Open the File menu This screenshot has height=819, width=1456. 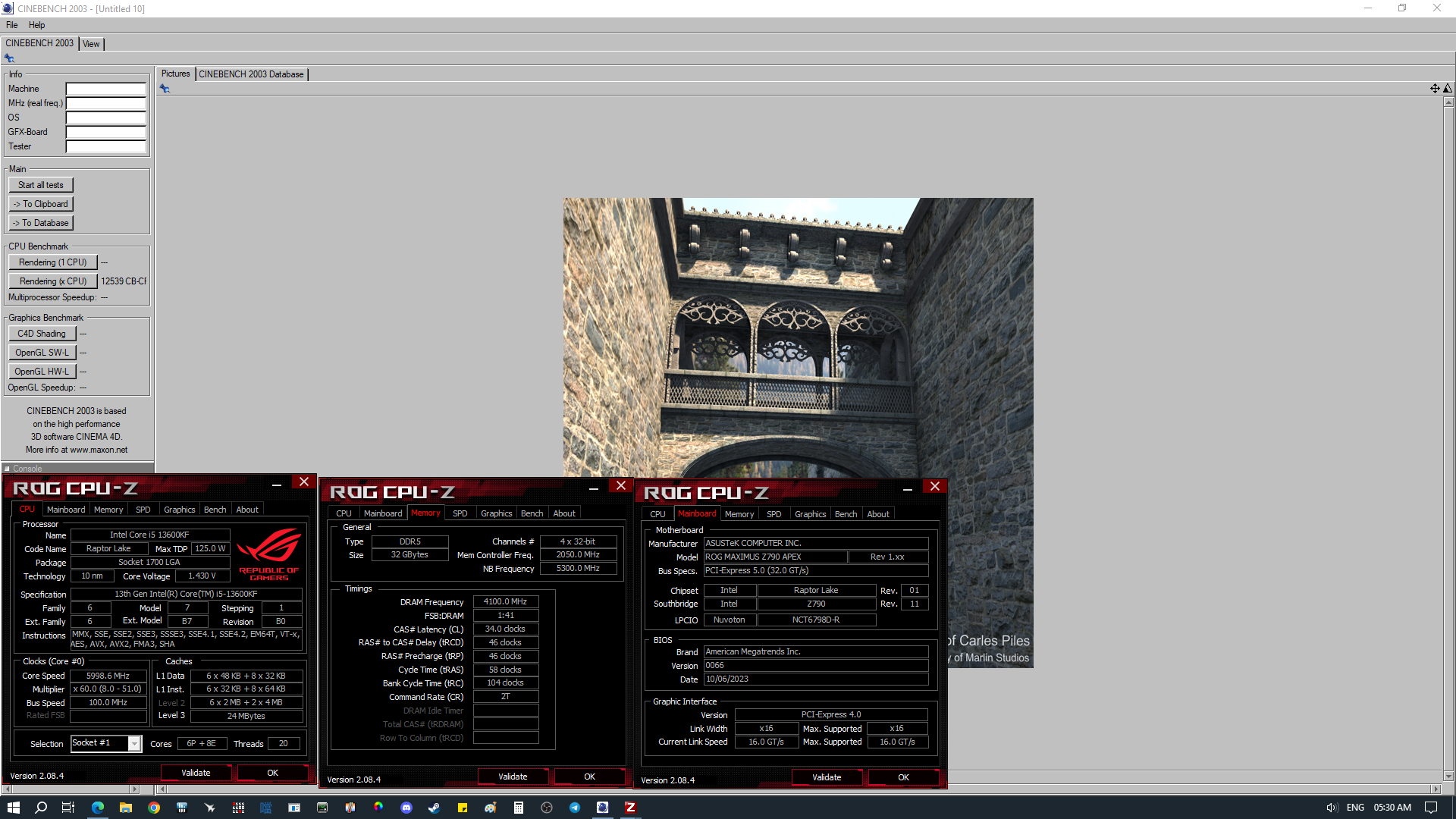tap(12, 25)
